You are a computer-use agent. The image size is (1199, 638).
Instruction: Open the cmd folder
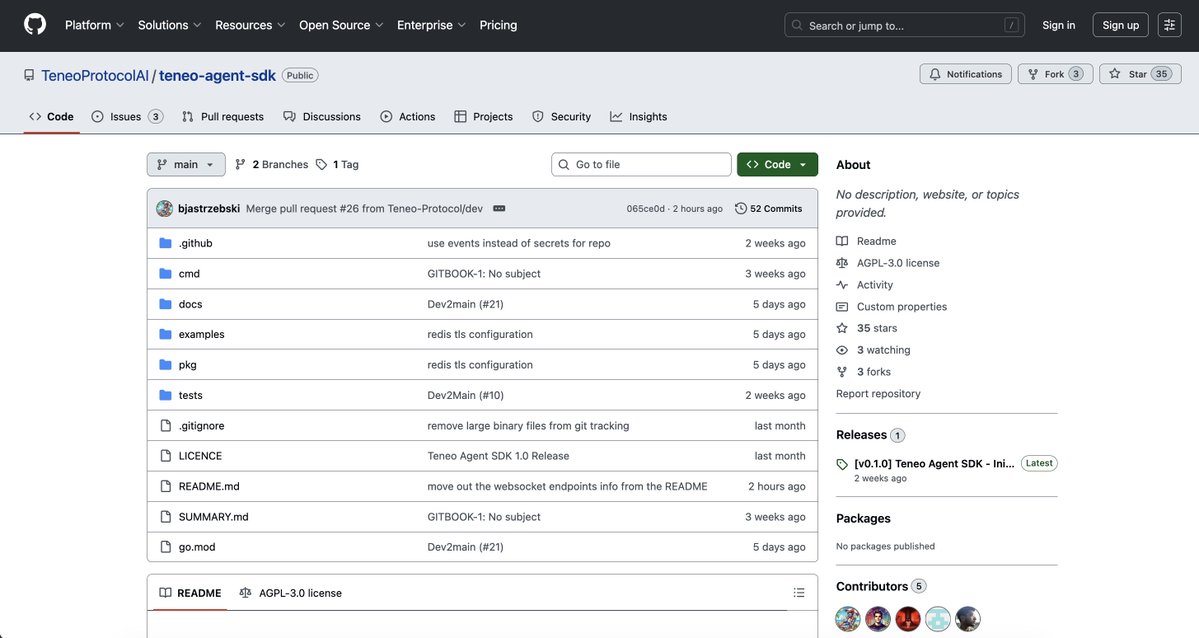(x=189, y=273)
